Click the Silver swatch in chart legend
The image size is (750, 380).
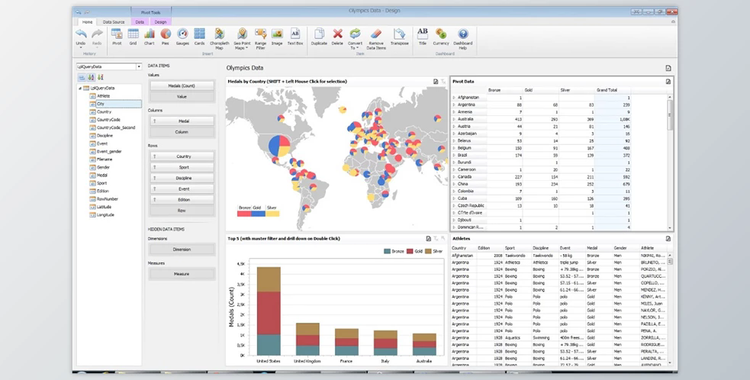(x=428, y=251)
